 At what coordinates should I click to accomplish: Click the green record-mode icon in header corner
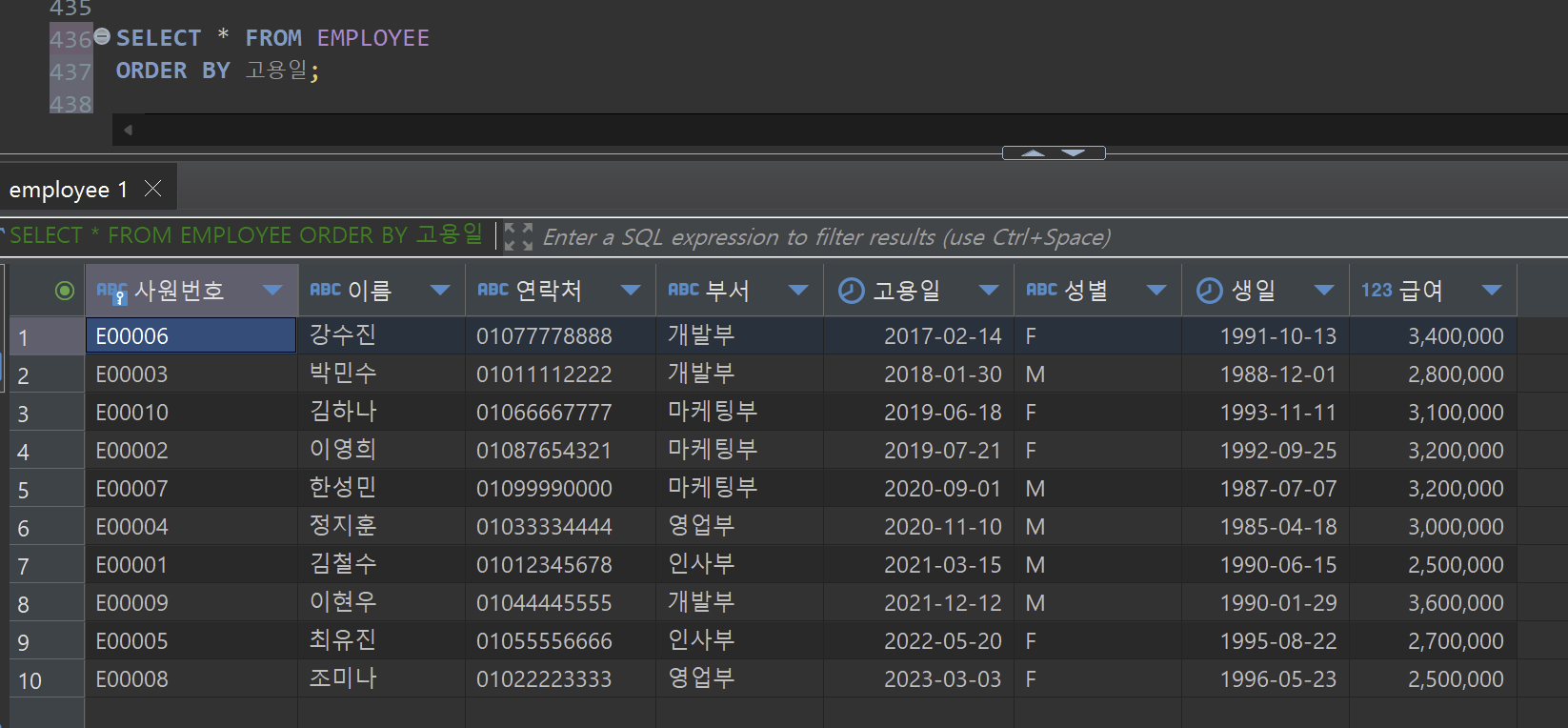click(65, 291)
